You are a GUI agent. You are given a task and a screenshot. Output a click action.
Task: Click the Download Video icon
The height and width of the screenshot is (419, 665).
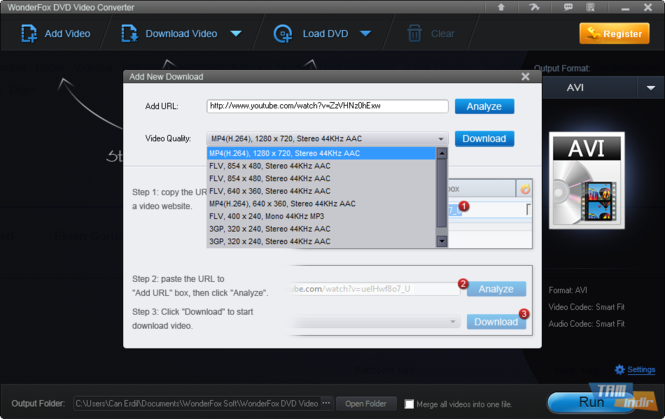[129, 34]
